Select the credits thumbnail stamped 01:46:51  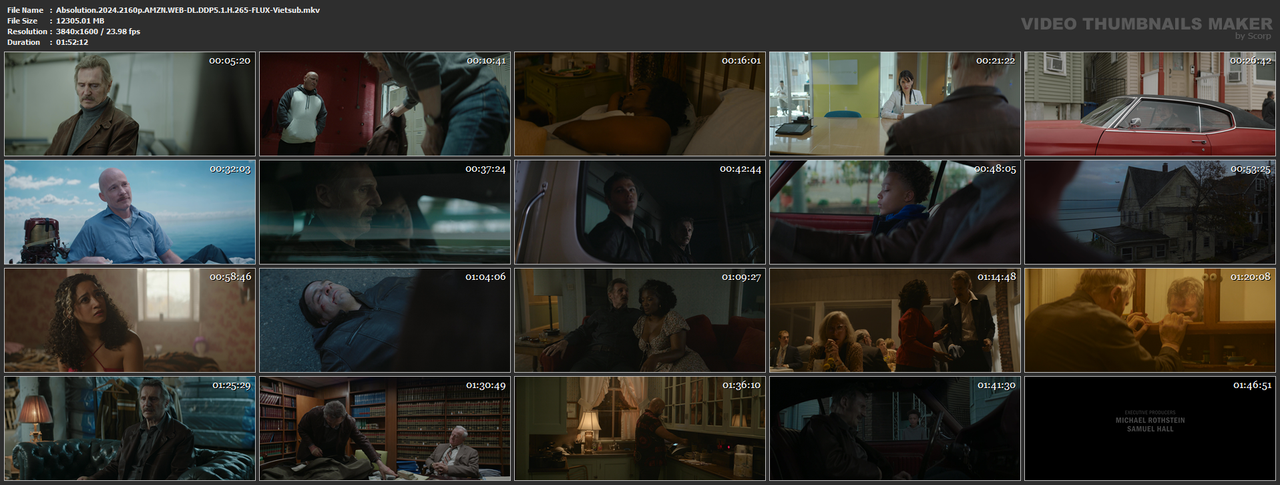point(1150,428)
